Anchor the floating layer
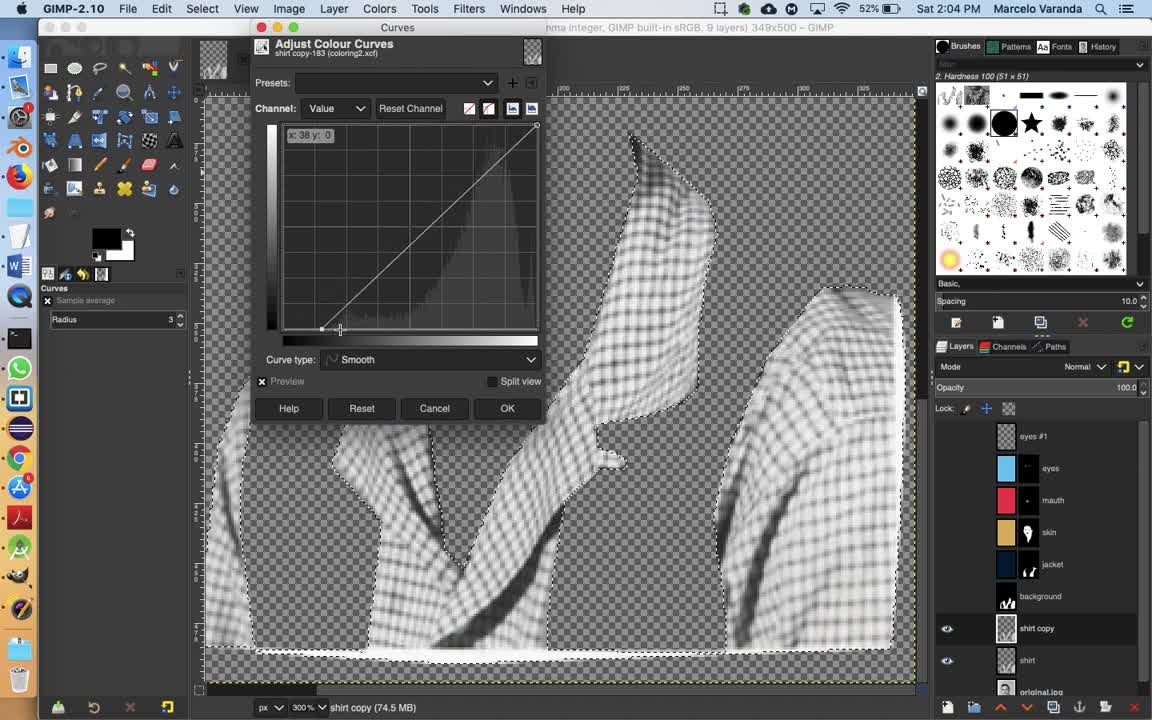Image resolution: width=1152 pixels, height=720 pixels. coord(1079,707)
